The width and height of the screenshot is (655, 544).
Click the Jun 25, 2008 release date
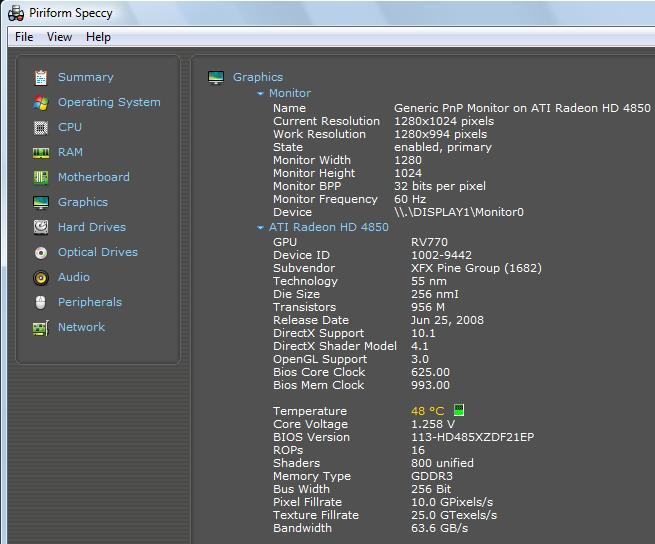[x=447, y=320]
